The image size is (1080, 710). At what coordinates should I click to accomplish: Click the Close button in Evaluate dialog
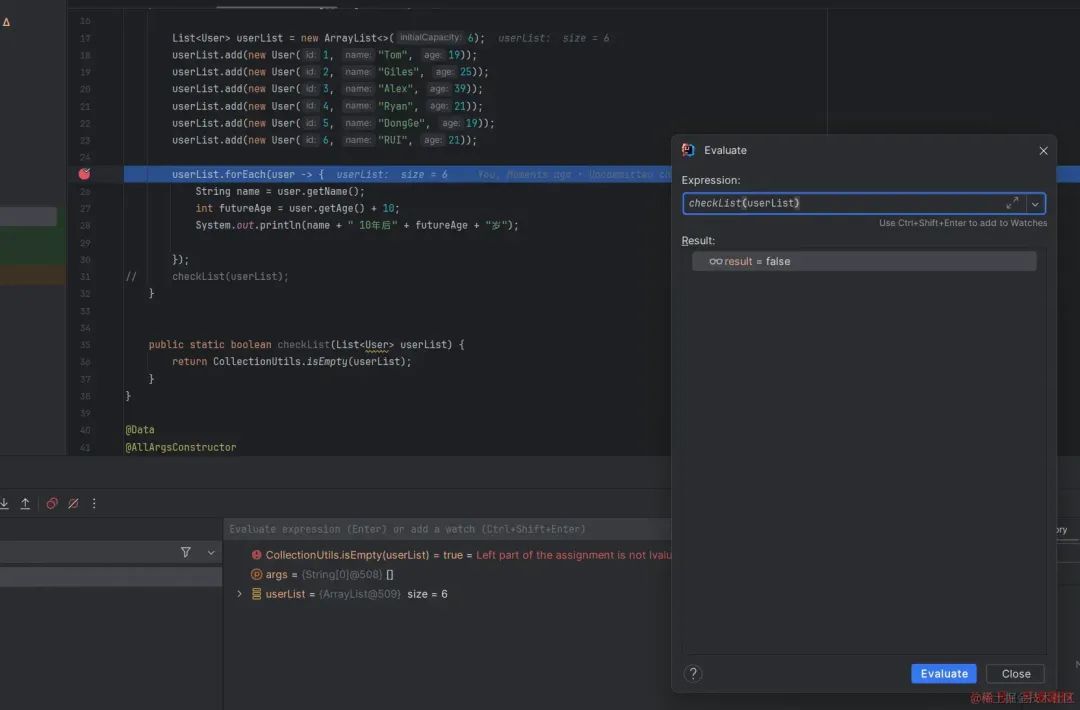[1015, 674]
